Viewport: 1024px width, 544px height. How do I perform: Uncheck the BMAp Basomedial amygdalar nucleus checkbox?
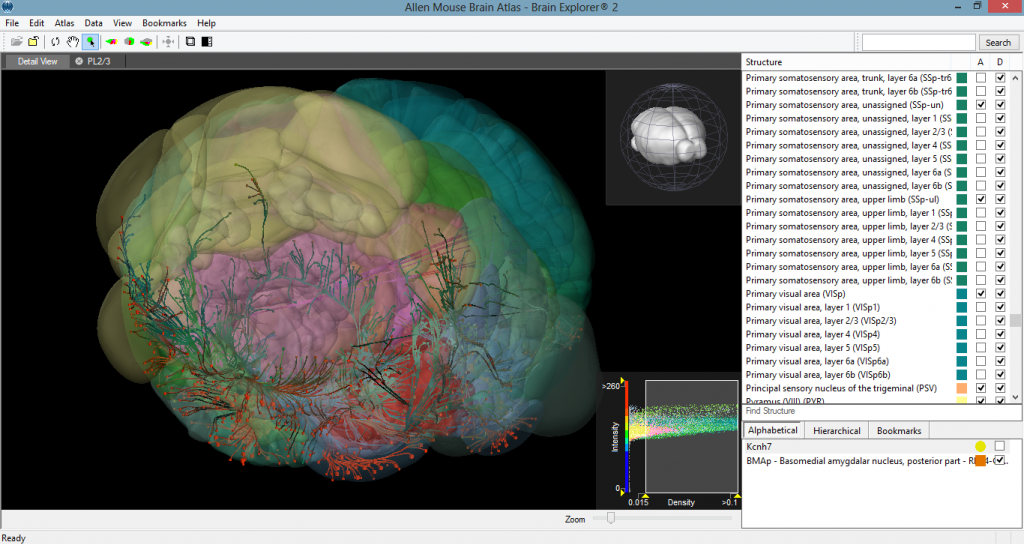(x=1000, y=460)
